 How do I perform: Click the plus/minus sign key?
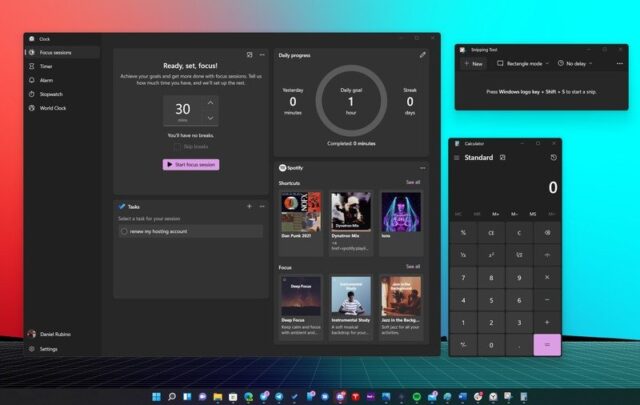coord(463,345)
